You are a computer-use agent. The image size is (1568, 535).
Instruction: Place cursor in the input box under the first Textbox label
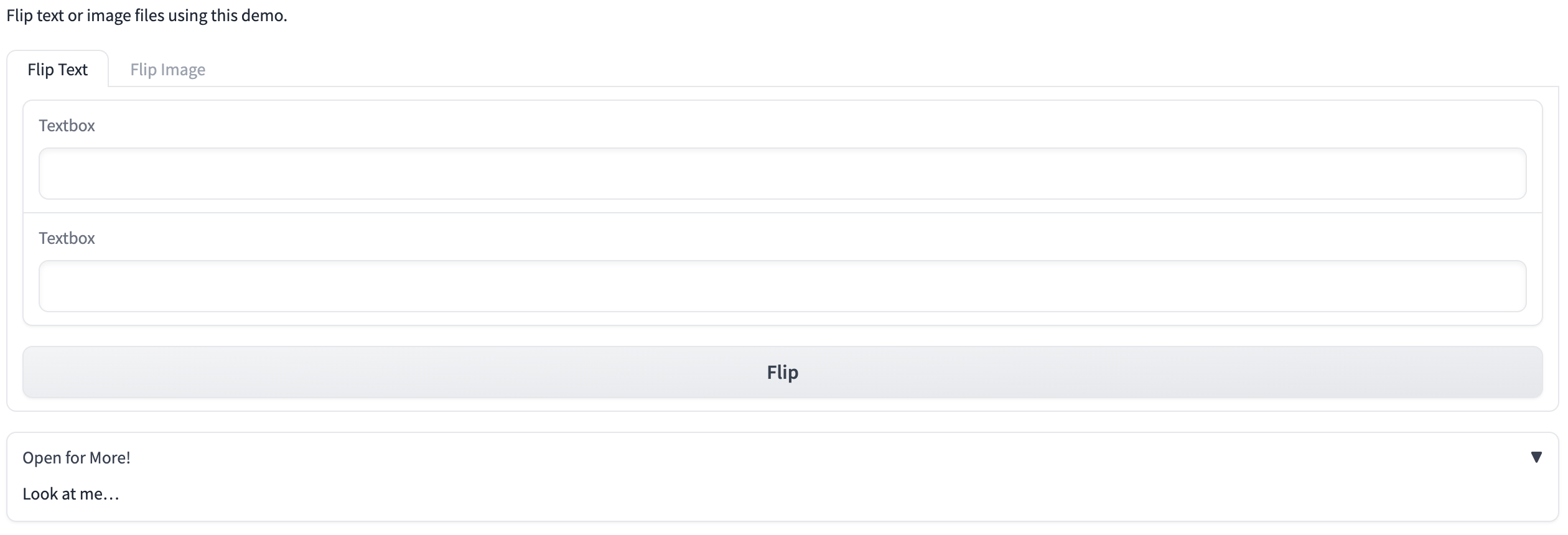[782, 174]
